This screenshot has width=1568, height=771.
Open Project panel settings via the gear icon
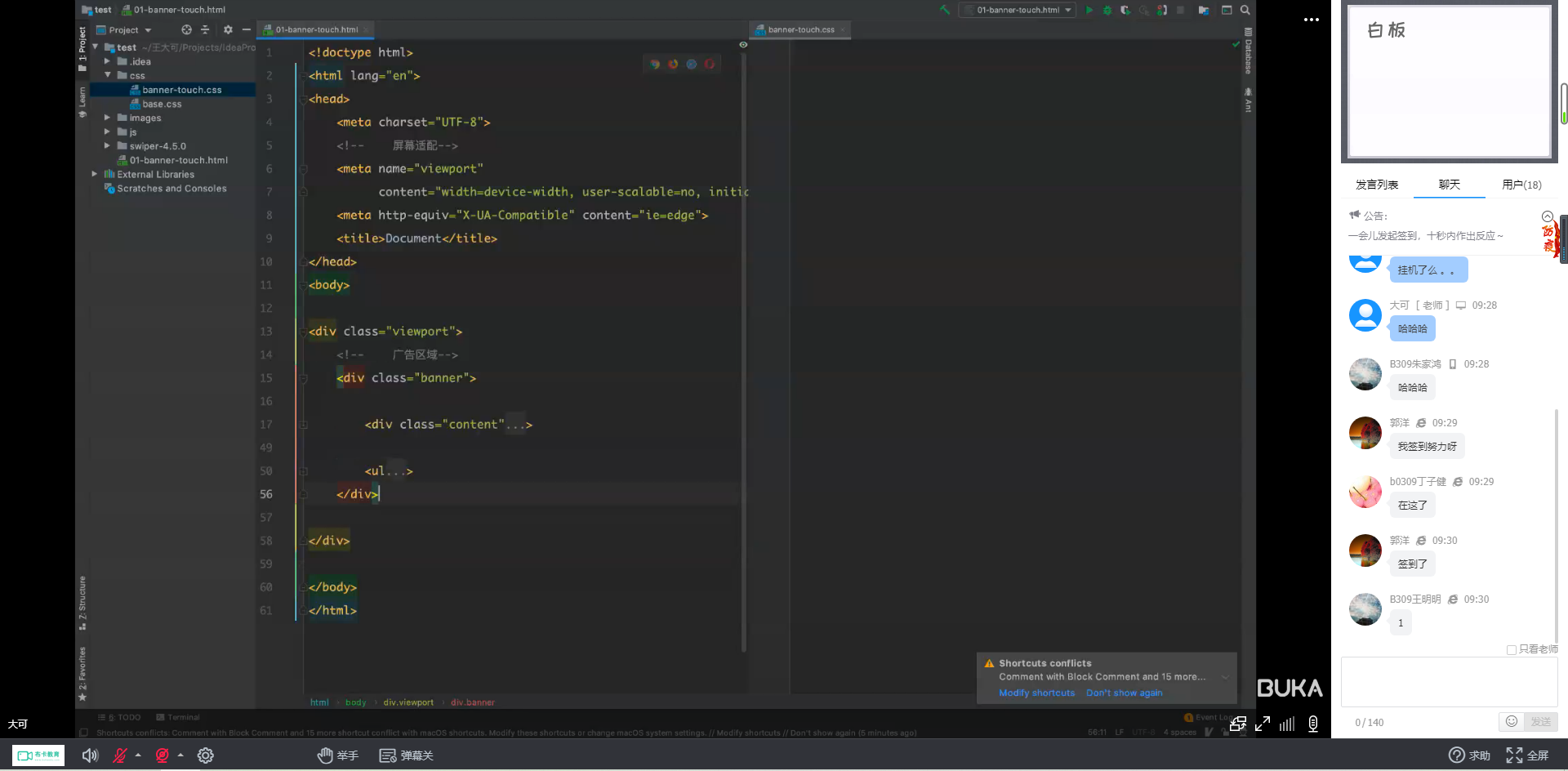(228, 29)
